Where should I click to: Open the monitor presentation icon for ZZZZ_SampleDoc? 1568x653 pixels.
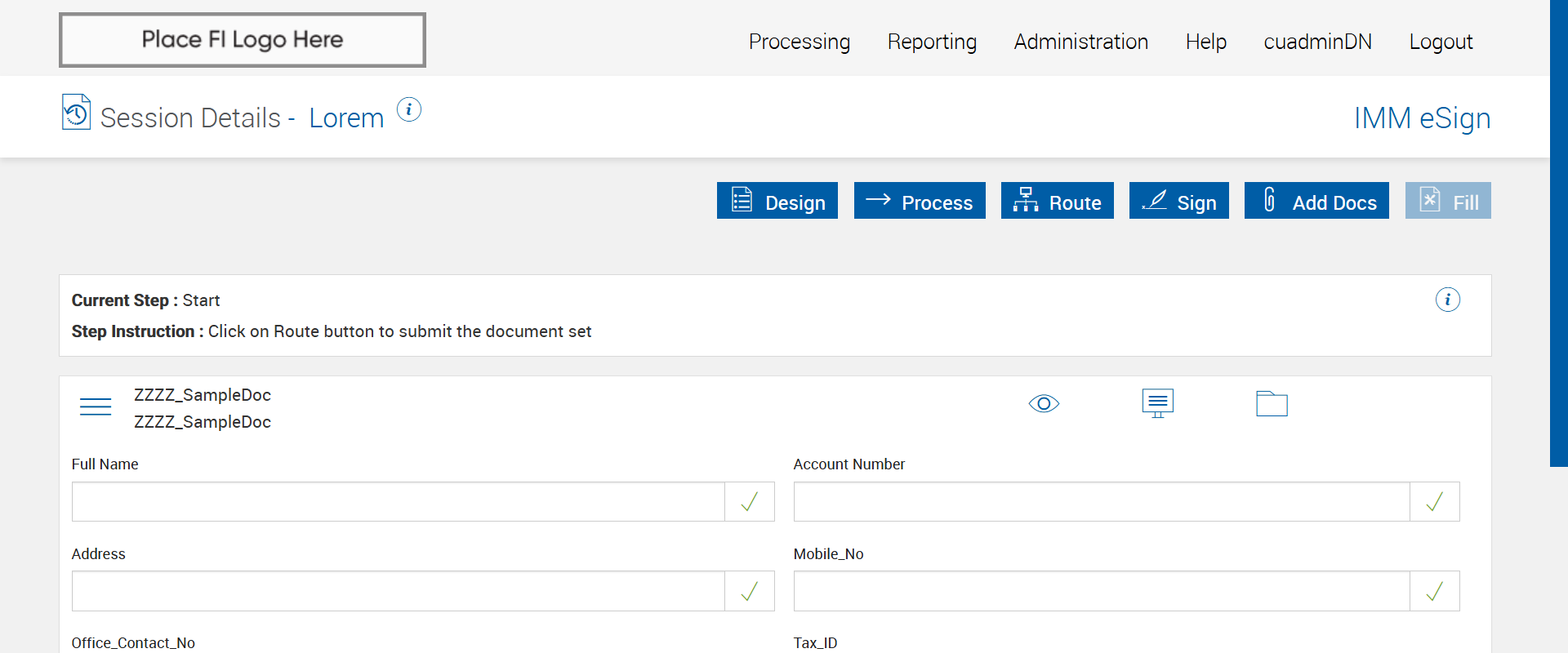click(1157, 403)
